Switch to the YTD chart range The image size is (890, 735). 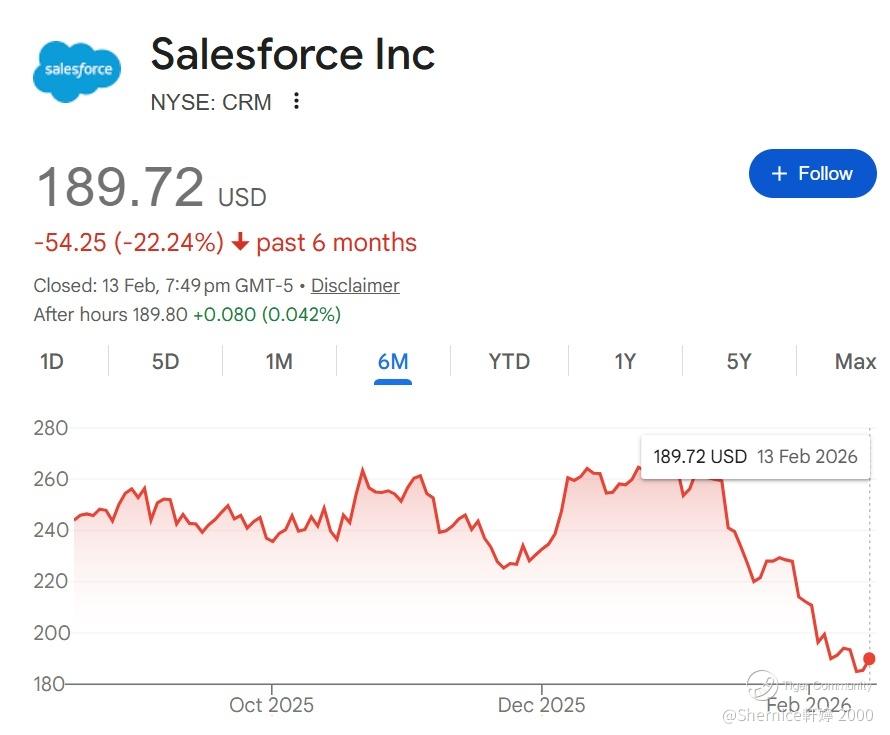(x=509, y=361)
